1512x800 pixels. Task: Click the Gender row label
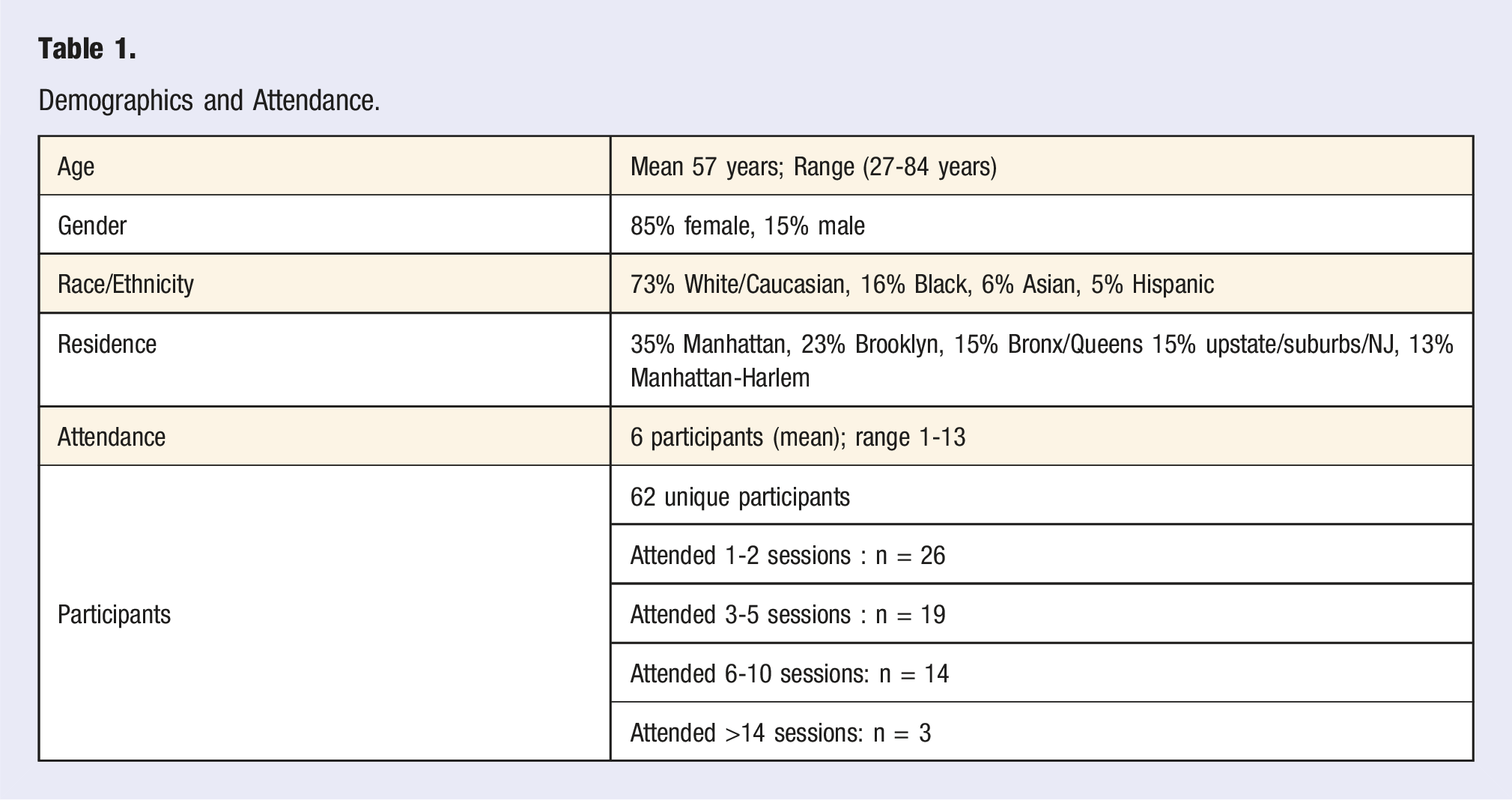[92, 225]
